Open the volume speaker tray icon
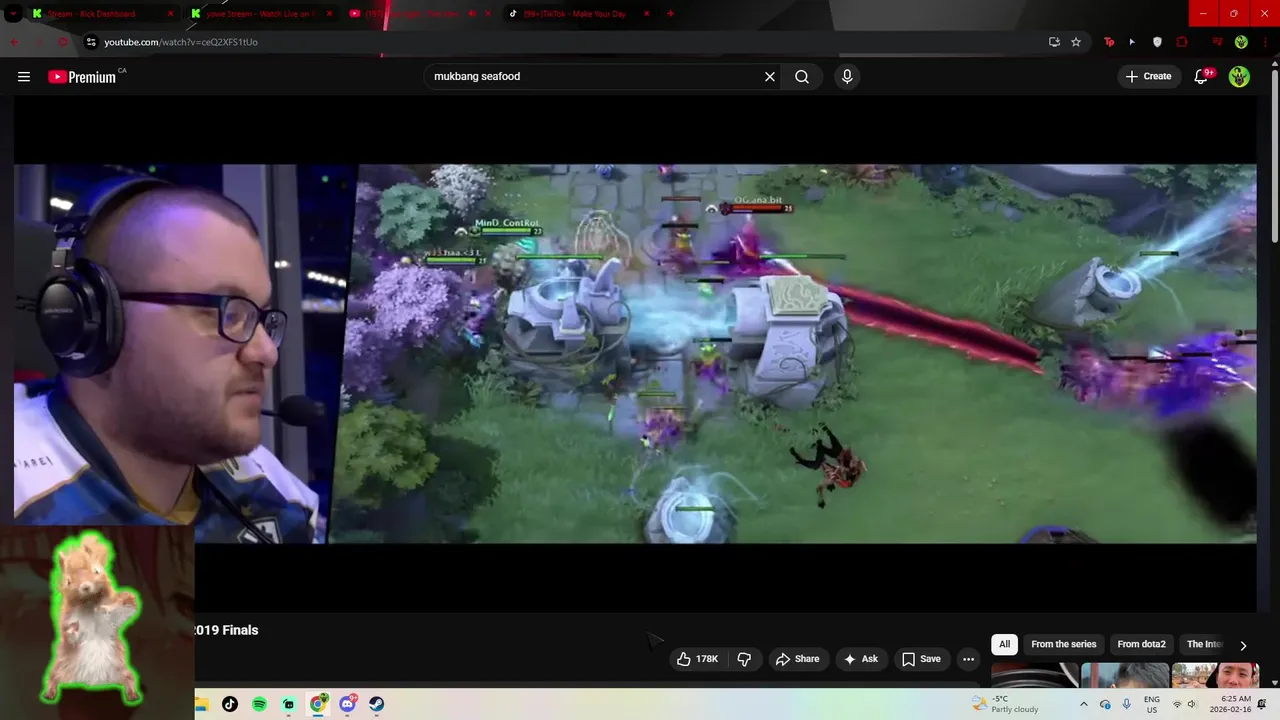Viewport: 1280px width, 720px height. pos(1192,704)
